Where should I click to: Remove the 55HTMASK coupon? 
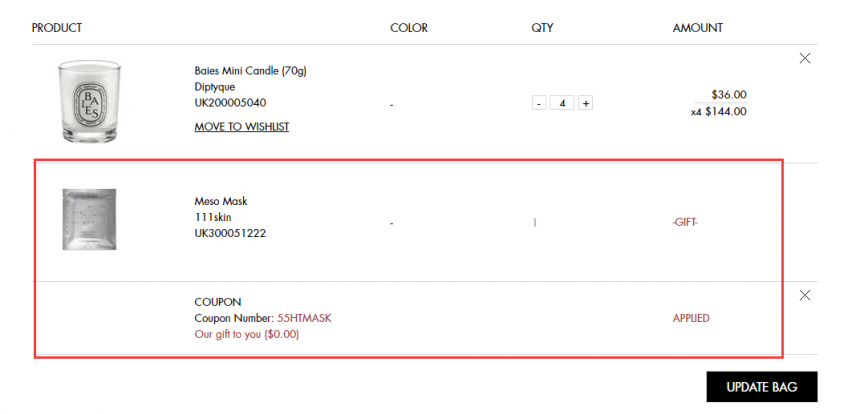click(805, 295)
